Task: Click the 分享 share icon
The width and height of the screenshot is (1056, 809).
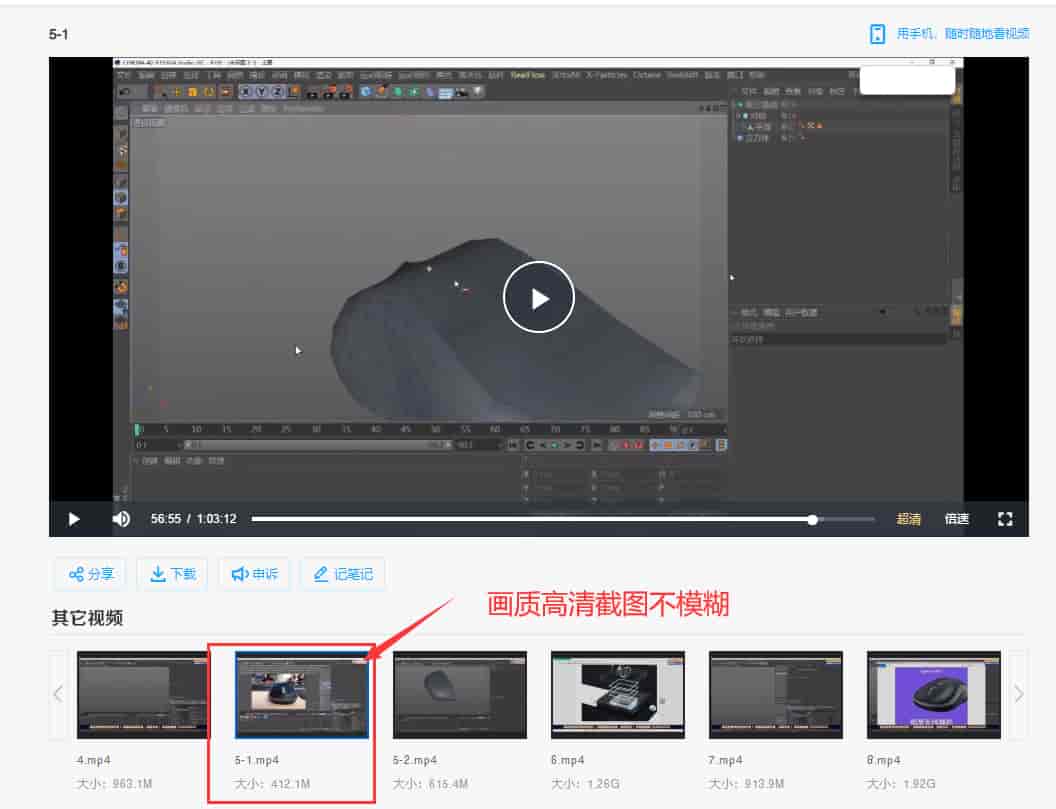Action: point(75,573)
